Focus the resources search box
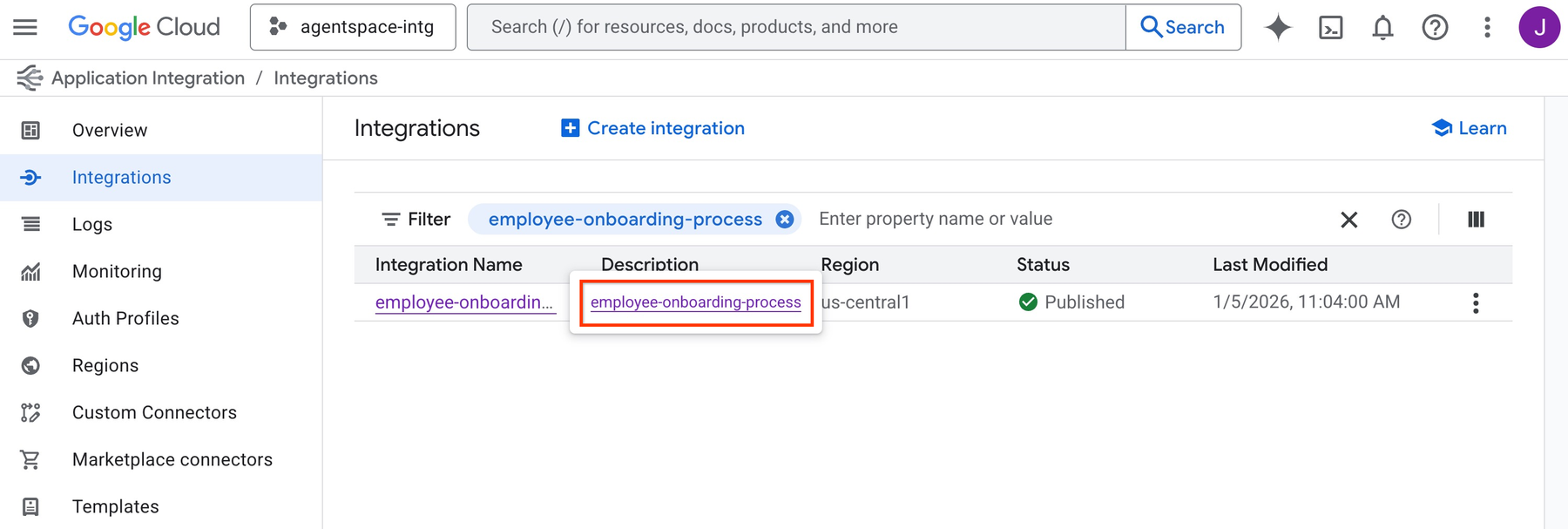The width and height of the screenshot is (1568, 529). click(796, 27)
